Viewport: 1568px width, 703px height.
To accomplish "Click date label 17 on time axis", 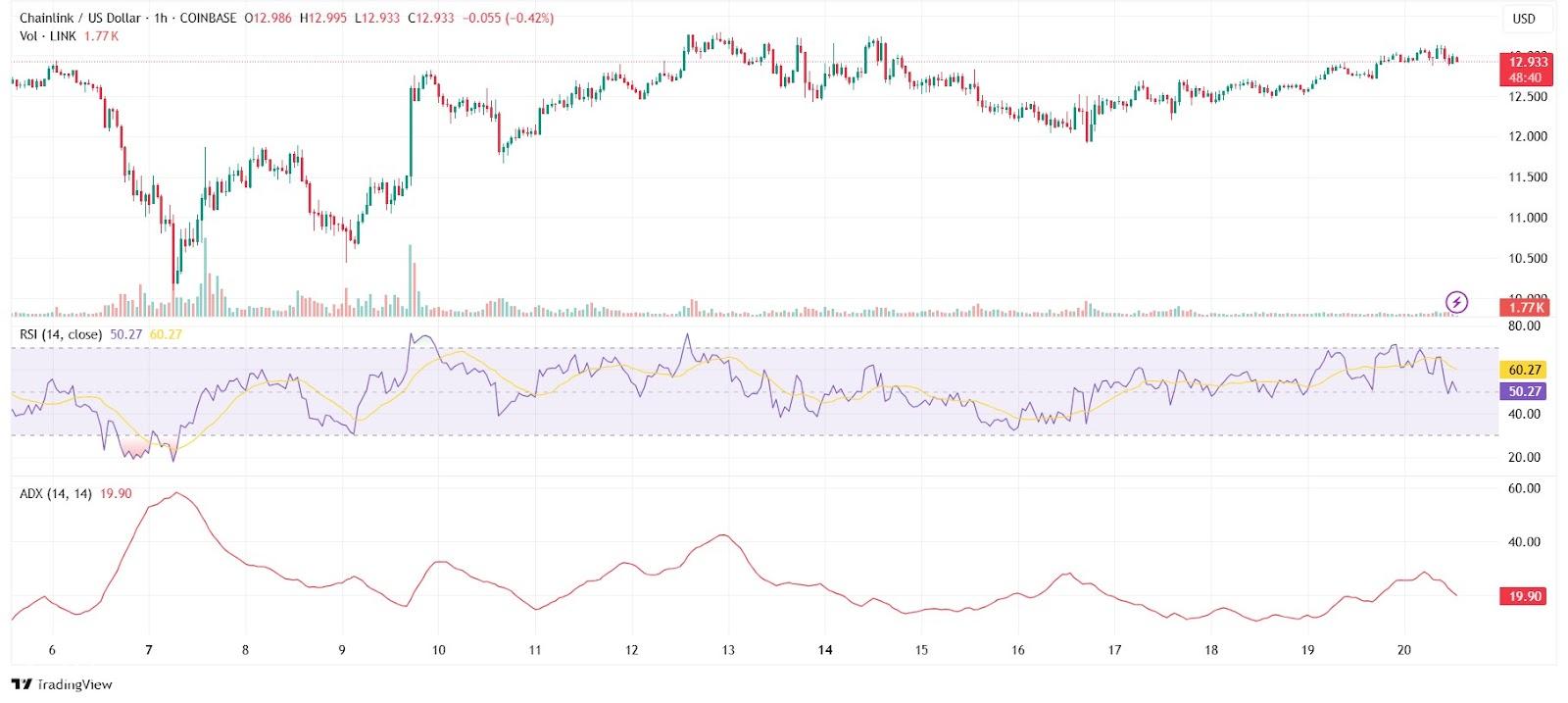I will (x=1114, y=649).
